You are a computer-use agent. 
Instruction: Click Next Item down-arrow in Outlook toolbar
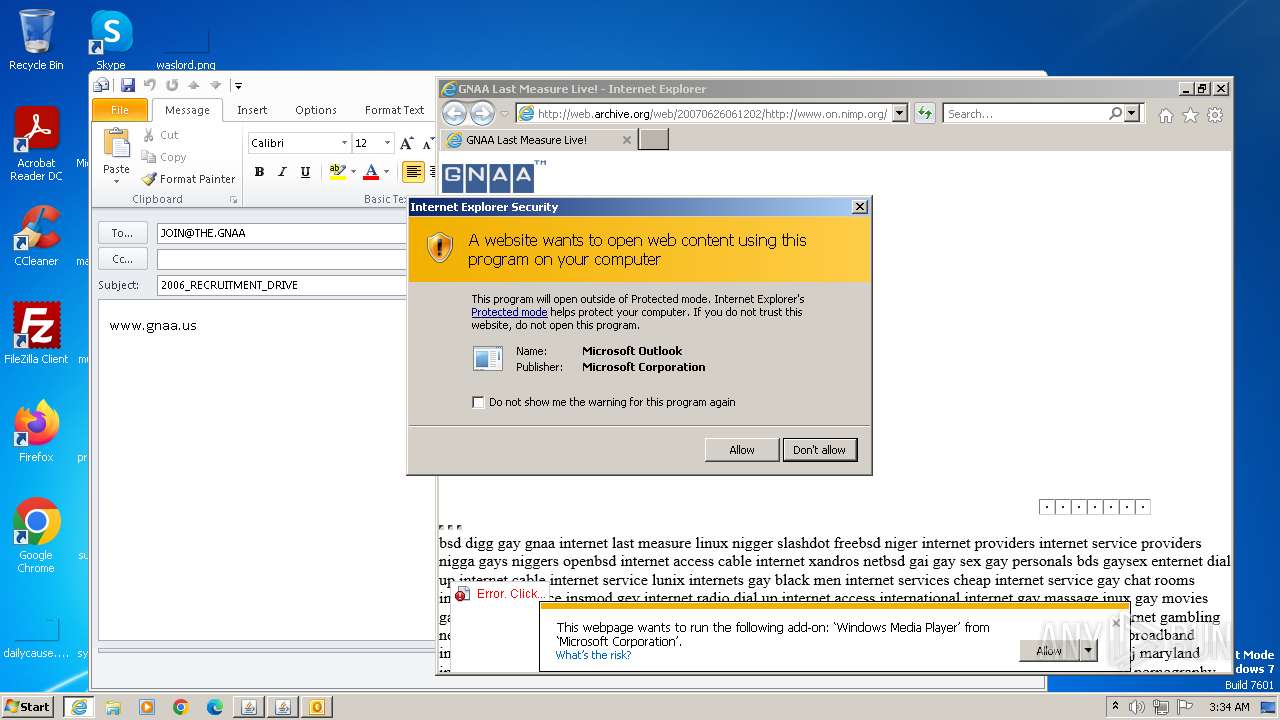click(x=215, y=85)
